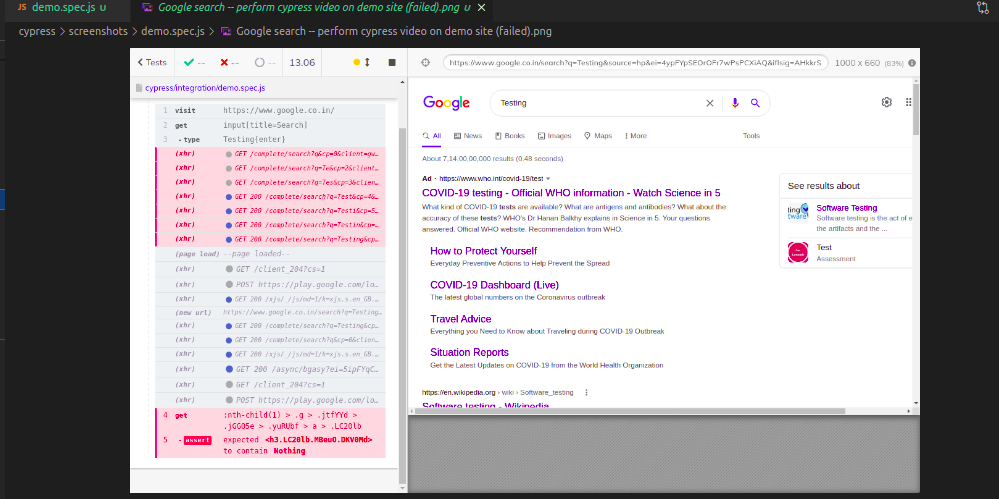Open the cypress/integration/demo.spec.js spec link
The height and width of the screenshot is (499, 999).
pyautogui.click(x=205, y=88)
